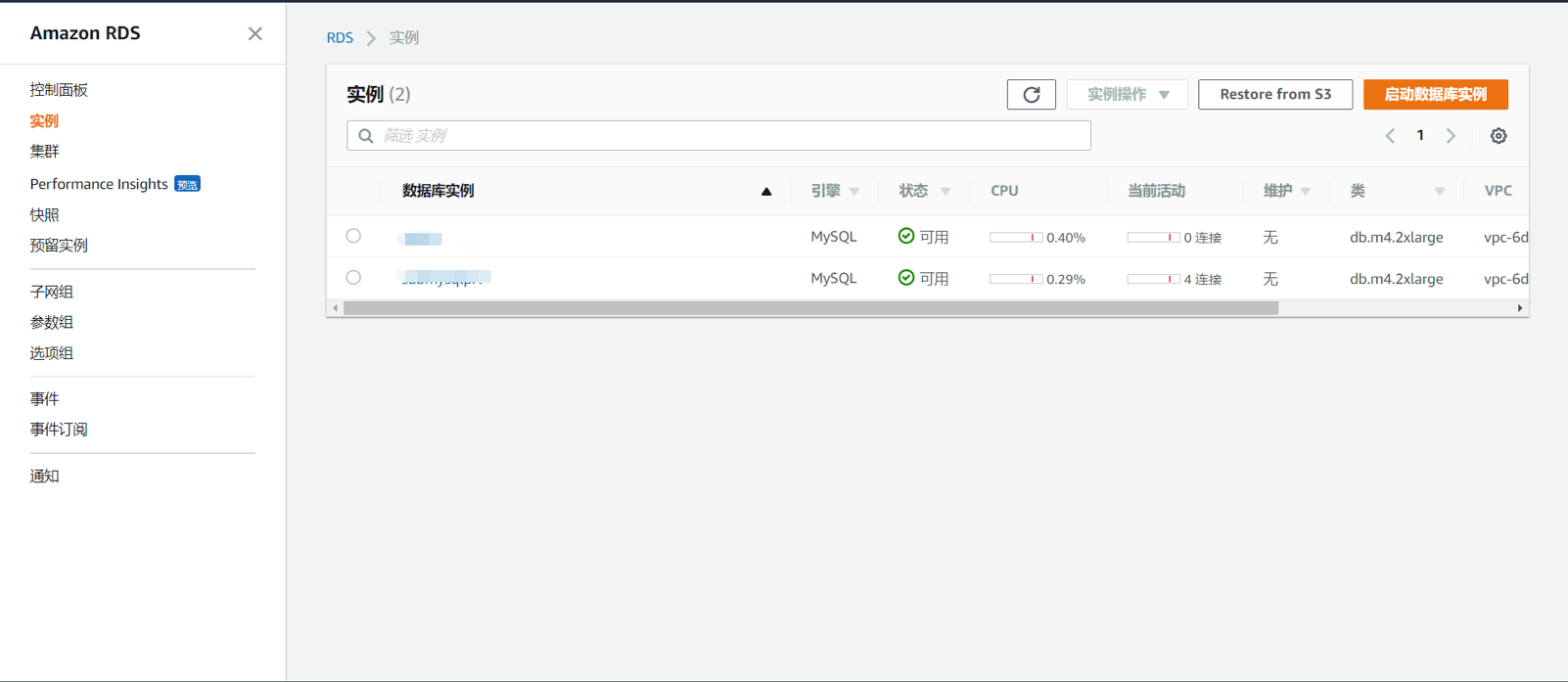1568x682 pixels.
Task: Click the refresh instances icon button
Action: 1031,95
